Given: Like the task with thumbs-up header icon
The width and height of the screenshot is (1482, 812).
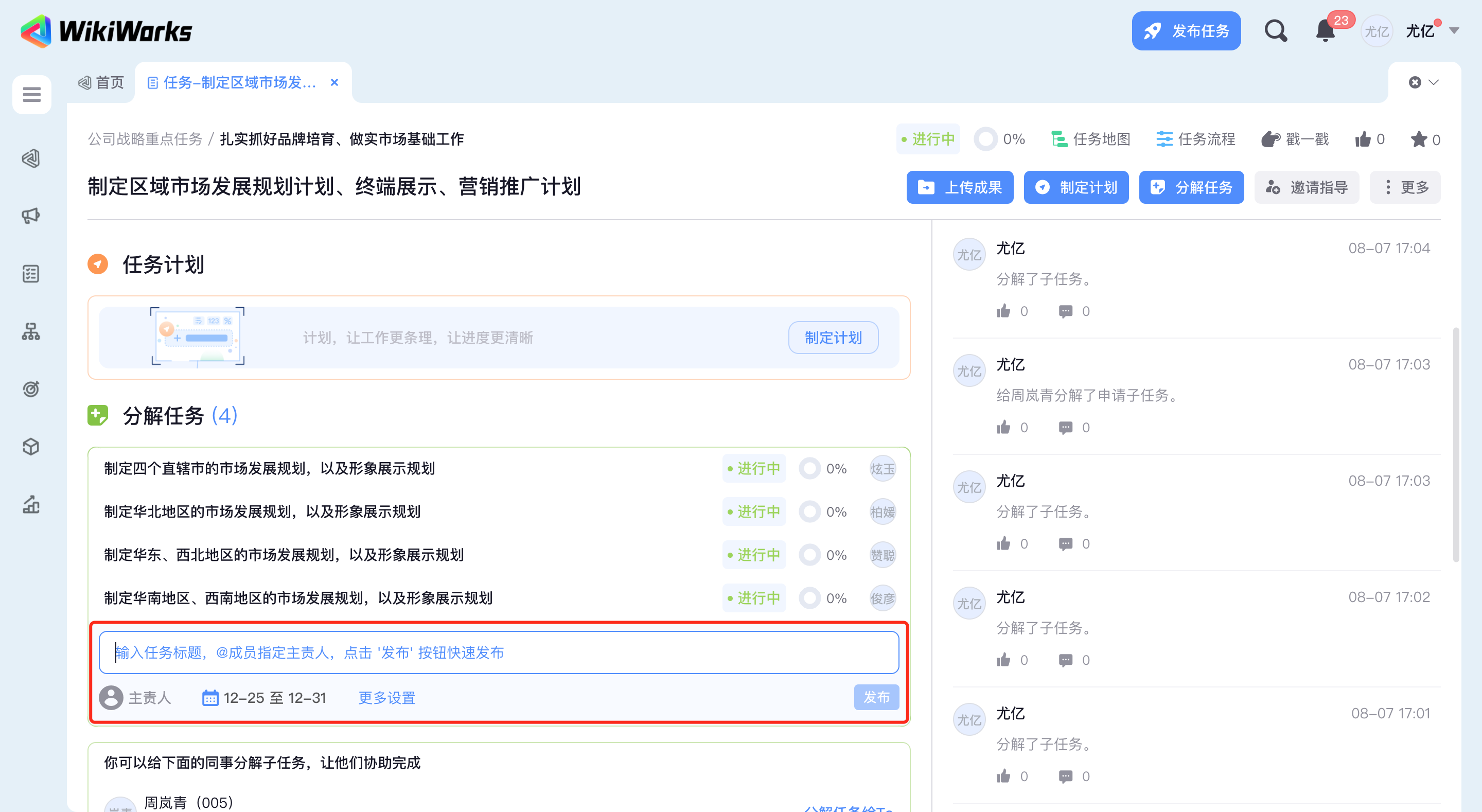Looking at the screenshot, I should click(1362, 139).
